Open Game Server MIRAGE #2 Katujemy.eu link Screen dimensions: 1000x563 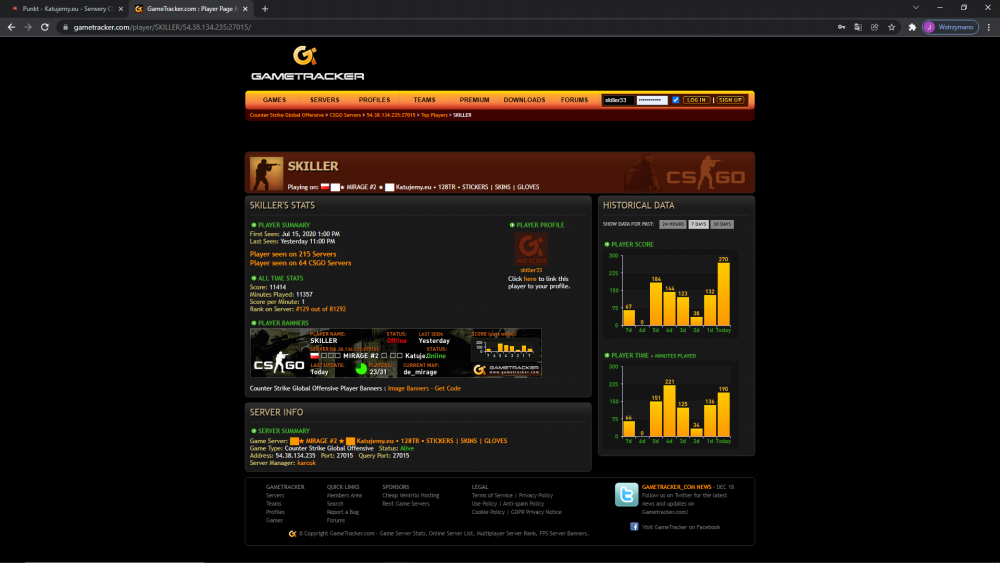coord(399,441)
